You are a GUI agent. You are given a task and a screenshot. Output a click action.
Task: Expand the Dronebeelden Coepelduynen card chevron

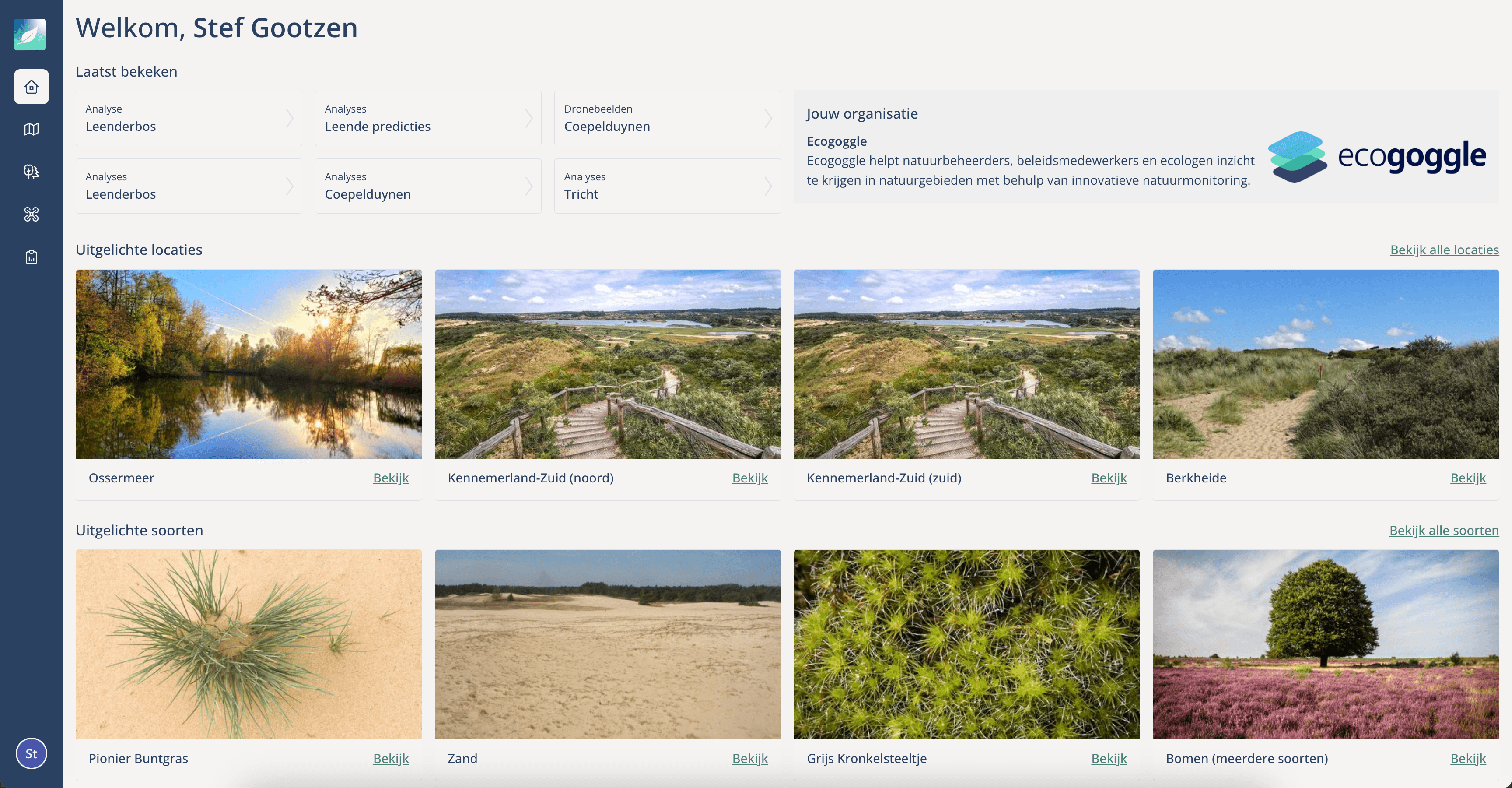(769, 118)
